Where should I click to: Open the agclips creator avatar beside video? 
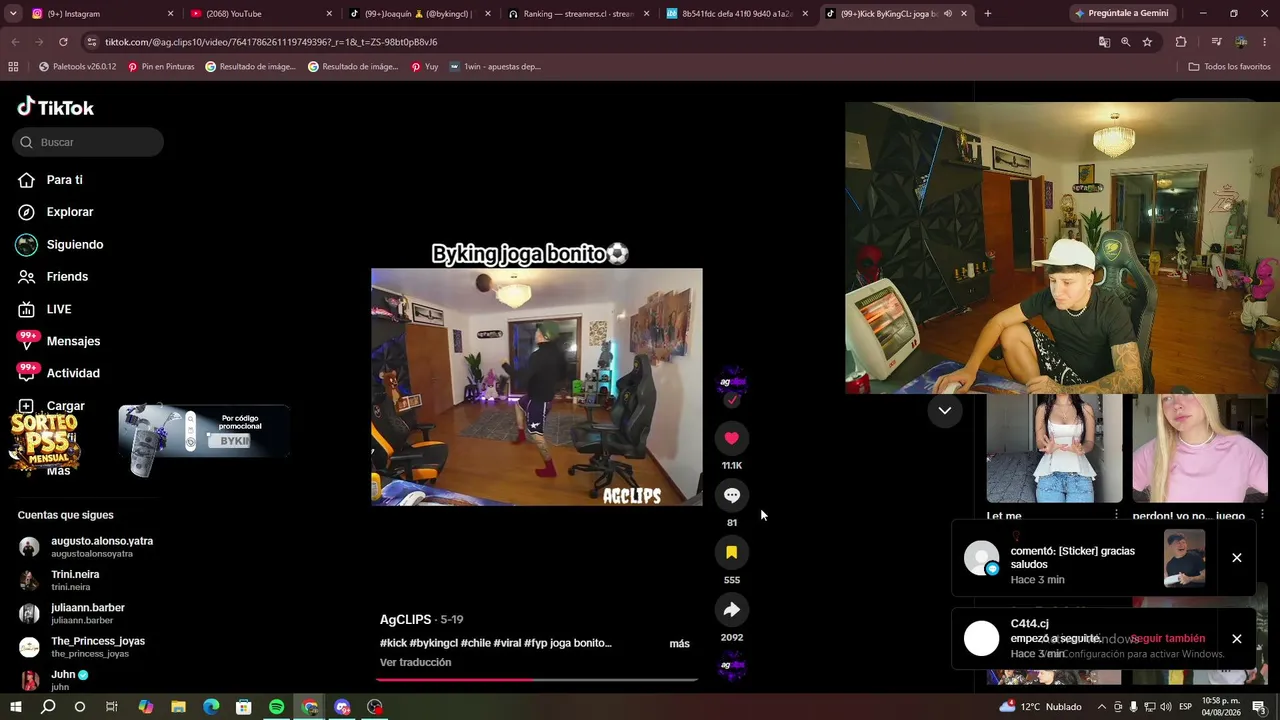tap(732, 382)
